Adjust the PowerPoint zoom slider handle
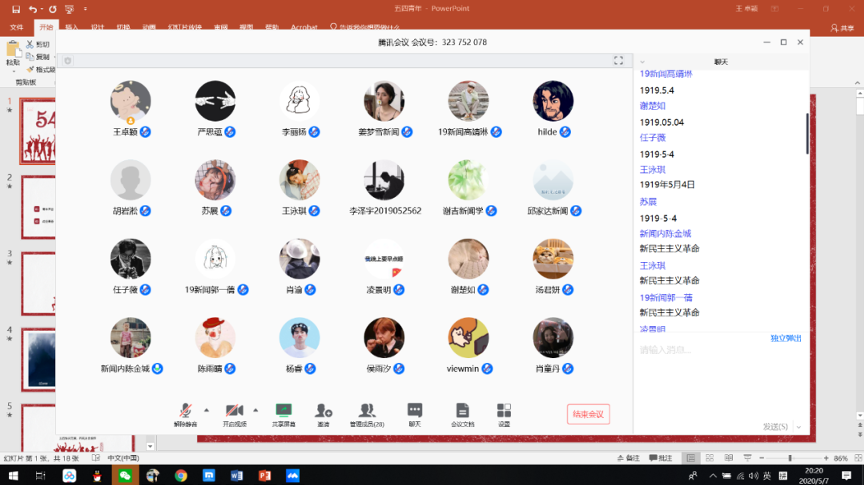 coord(790,458)
